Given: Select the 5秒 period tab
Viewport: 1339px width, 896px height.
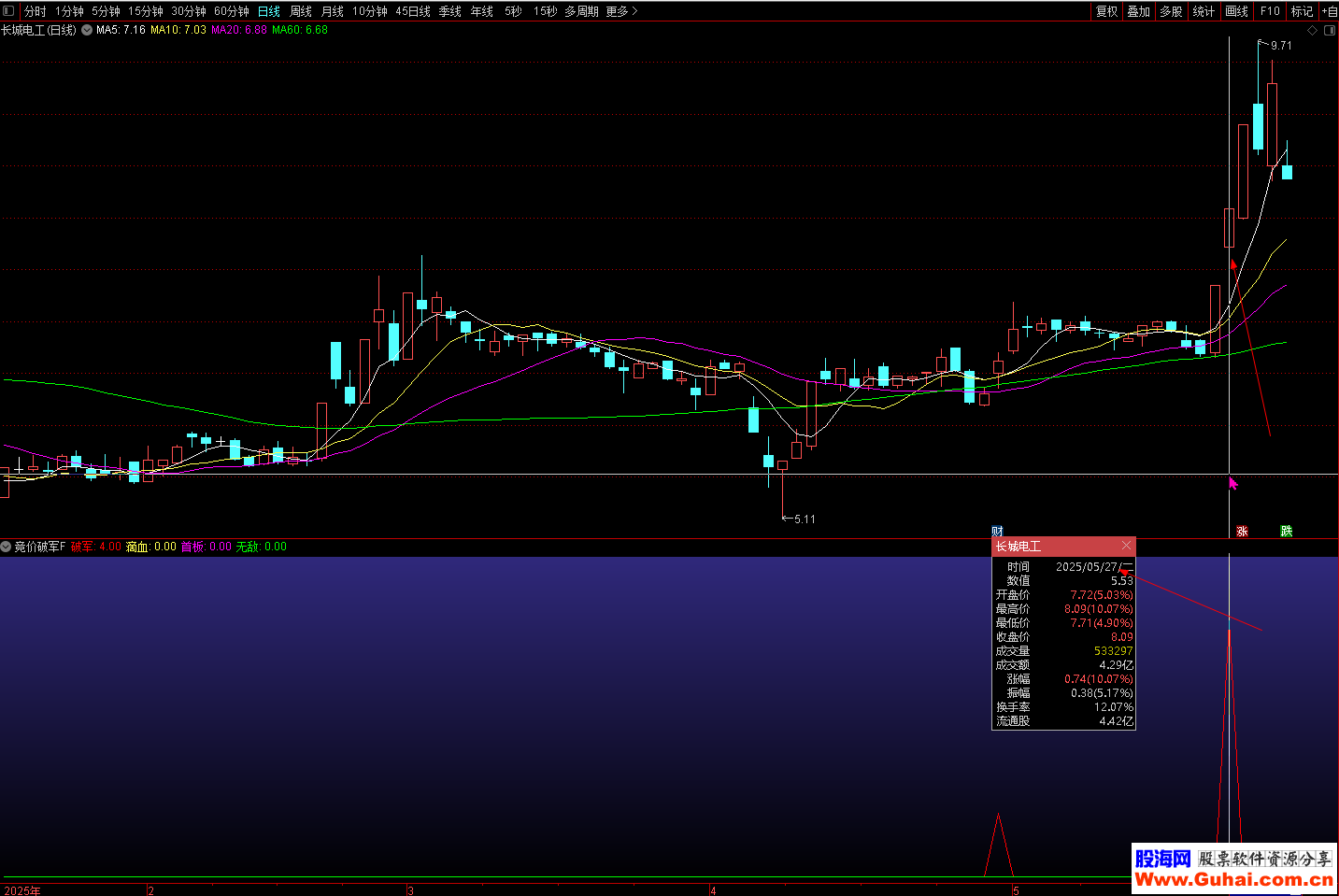Looking at the screenshot, I should tap(513, 11).
